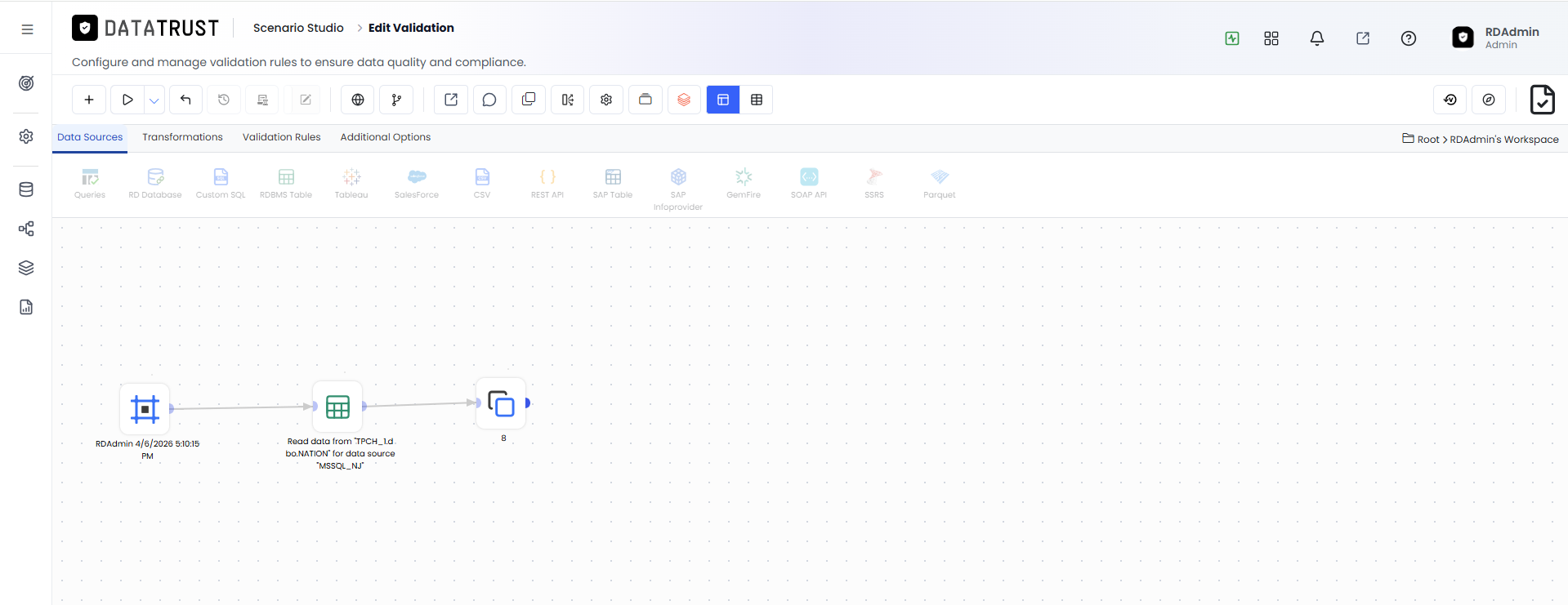Click the git branch toolbar icon
The width and height of the screenshot is (1568, 605).
pyautogui.click(x=396, y=100)
